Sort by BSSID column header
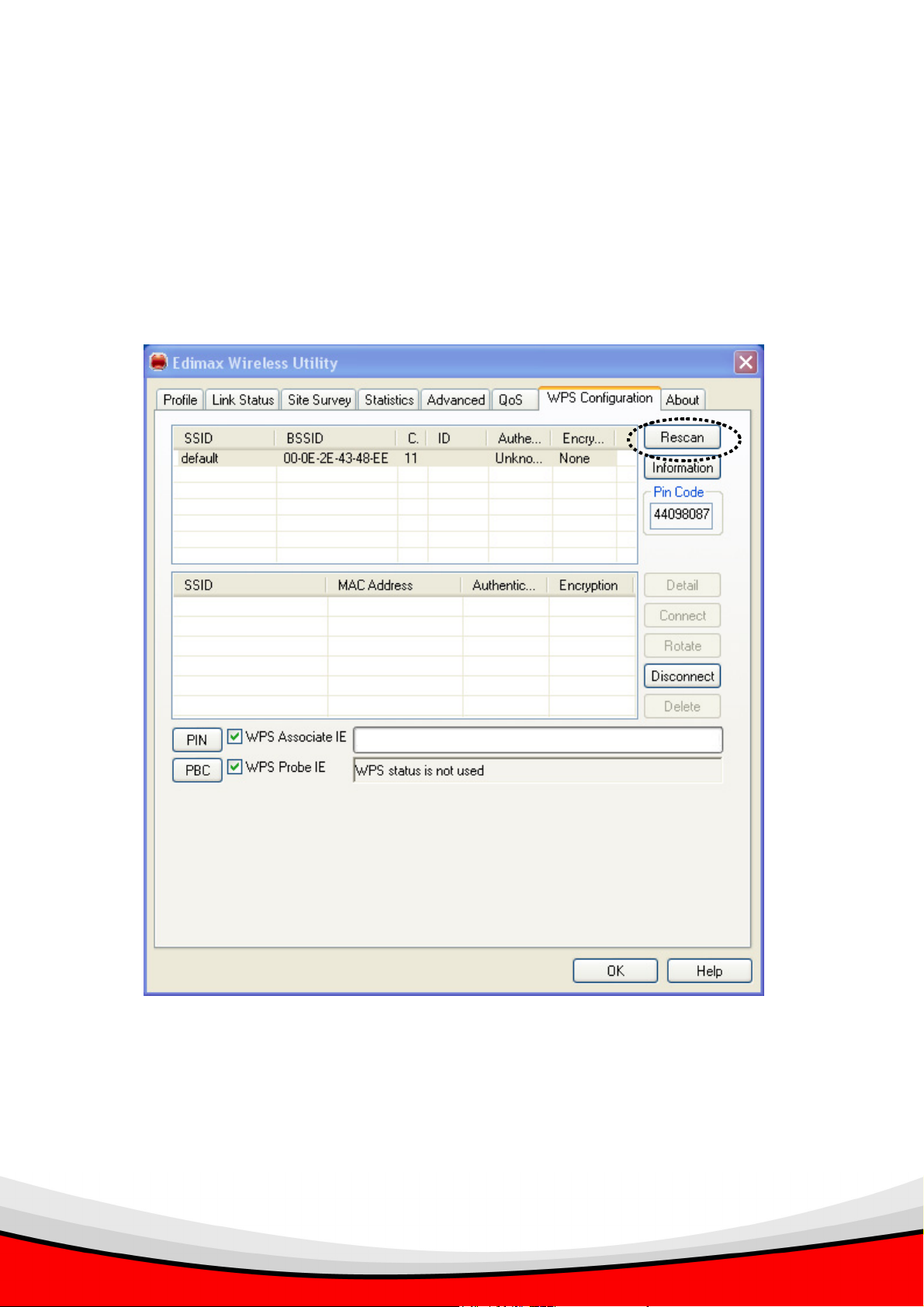 [x=336, y=438]
